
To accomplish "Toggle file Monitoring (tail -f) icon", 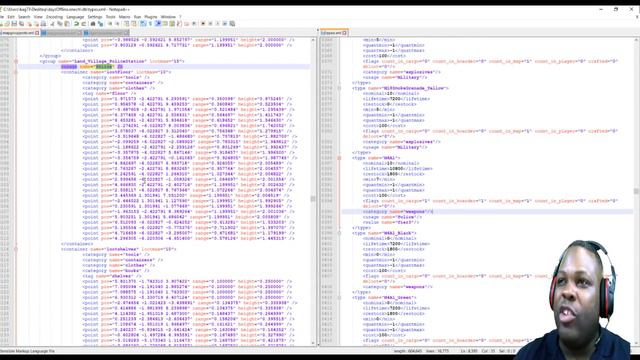I will pos(194,24).
